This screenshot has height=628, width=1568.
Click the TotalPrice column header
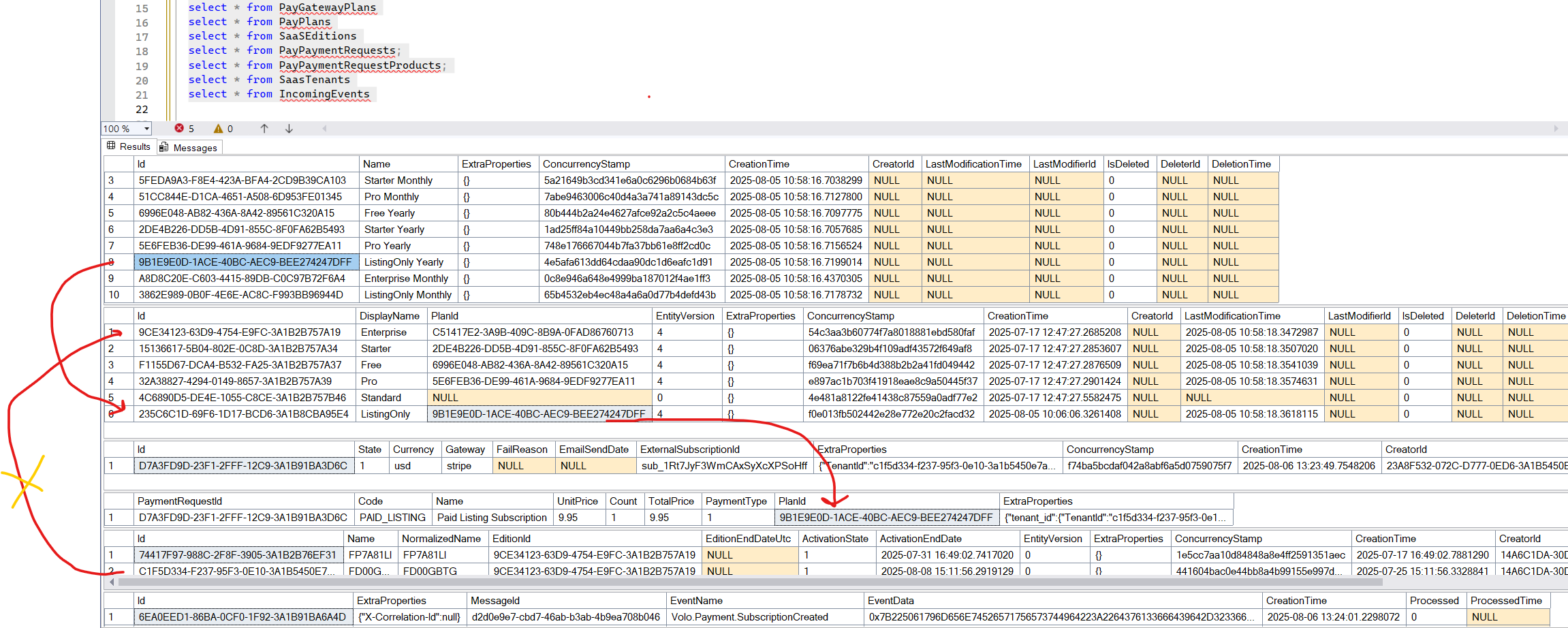coord(673,501)
